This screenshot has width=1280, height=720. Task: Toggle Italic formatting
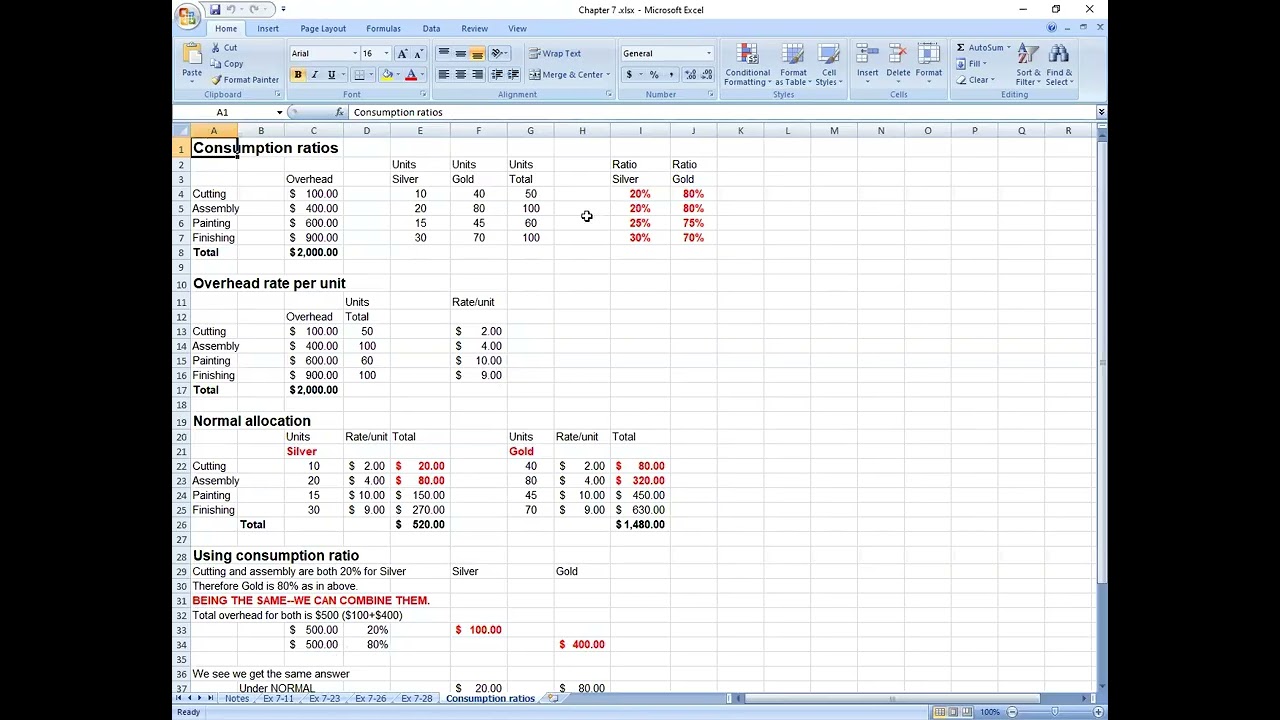(x=314, y=75)
